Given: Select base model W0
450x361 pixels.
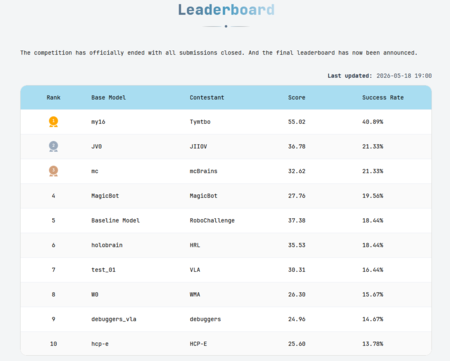Looking at the screenshot, I should click(x=95, y=295).
